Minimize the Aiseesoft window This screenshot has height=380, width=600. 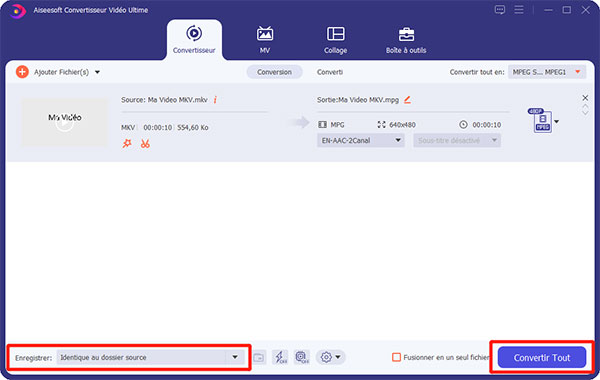pos(548,10)
